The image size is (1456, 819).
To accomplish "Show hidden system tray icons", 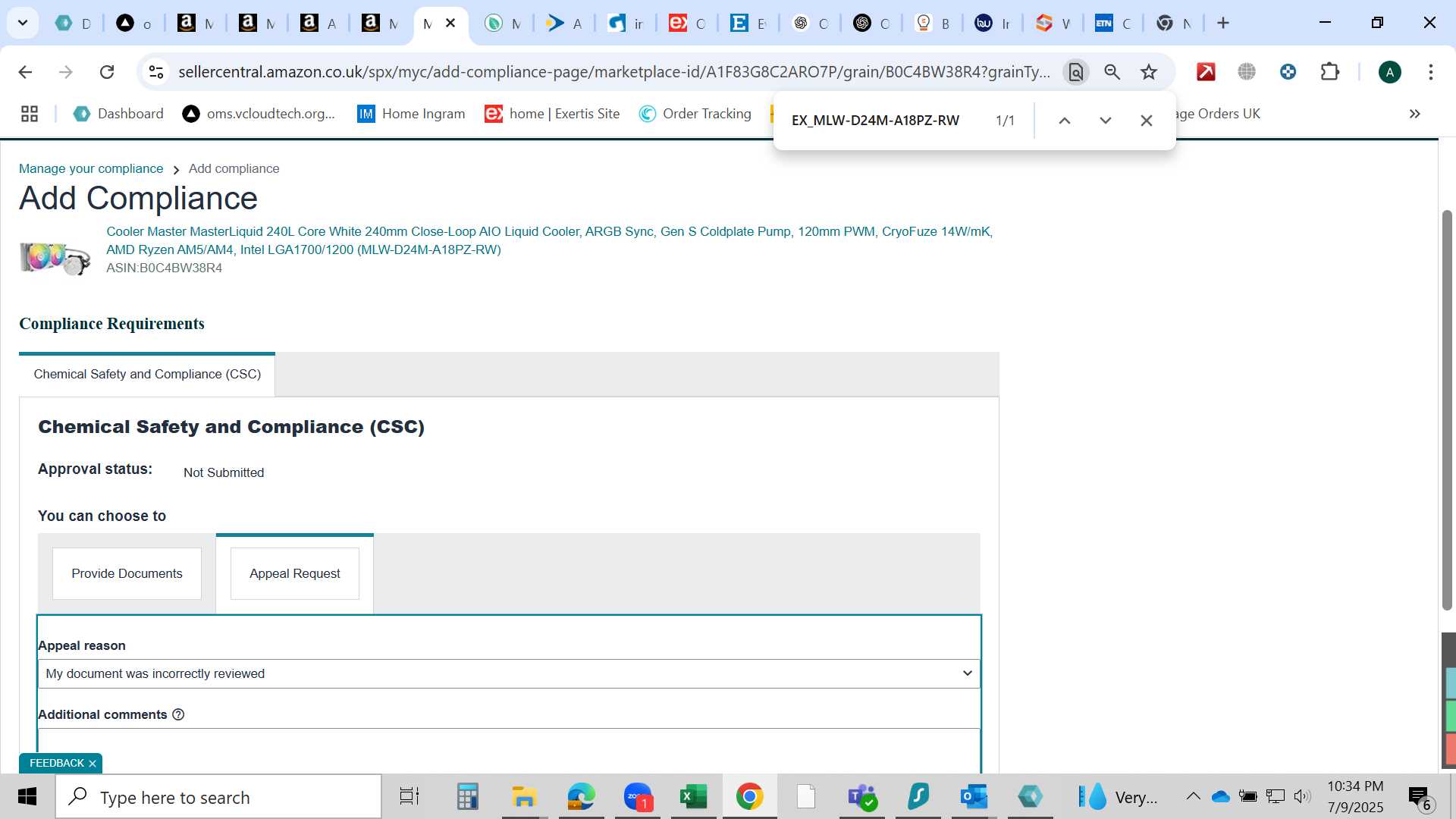I will pyautogui.click(x=1193, y=796).
